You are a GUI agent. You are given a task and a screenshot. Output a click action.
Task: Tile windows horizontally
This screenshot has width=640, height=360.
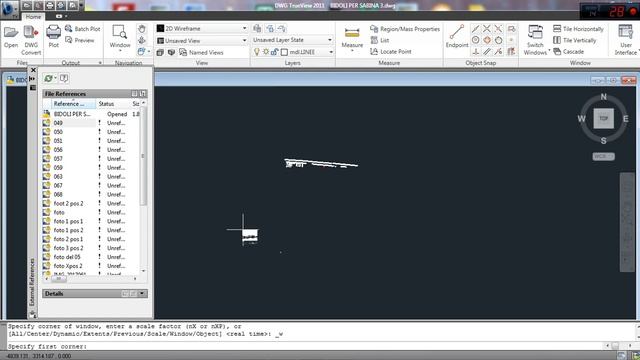coord(578,29)
